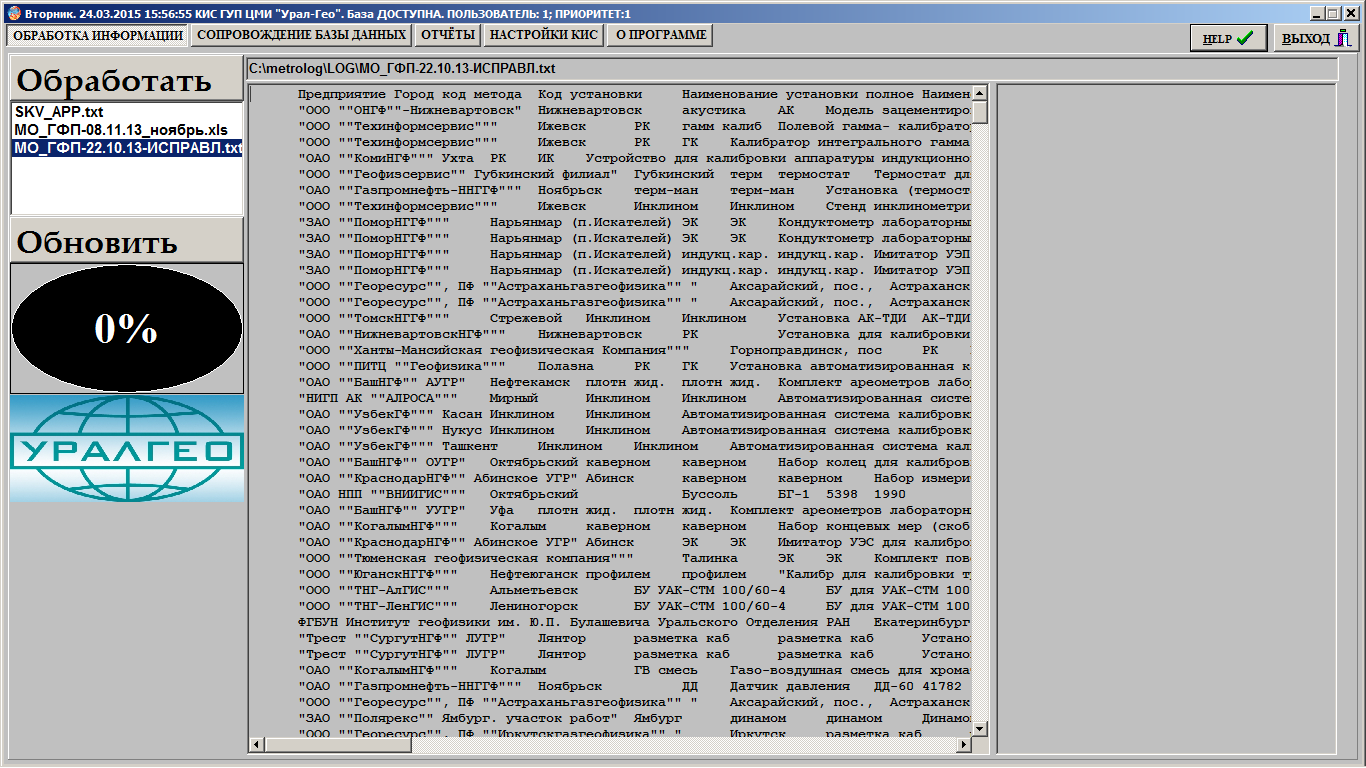Click the ОНГФ-Нижневартовск row
The width and height of the screenshot is (1366, 768).
click(x=634, y=110)
